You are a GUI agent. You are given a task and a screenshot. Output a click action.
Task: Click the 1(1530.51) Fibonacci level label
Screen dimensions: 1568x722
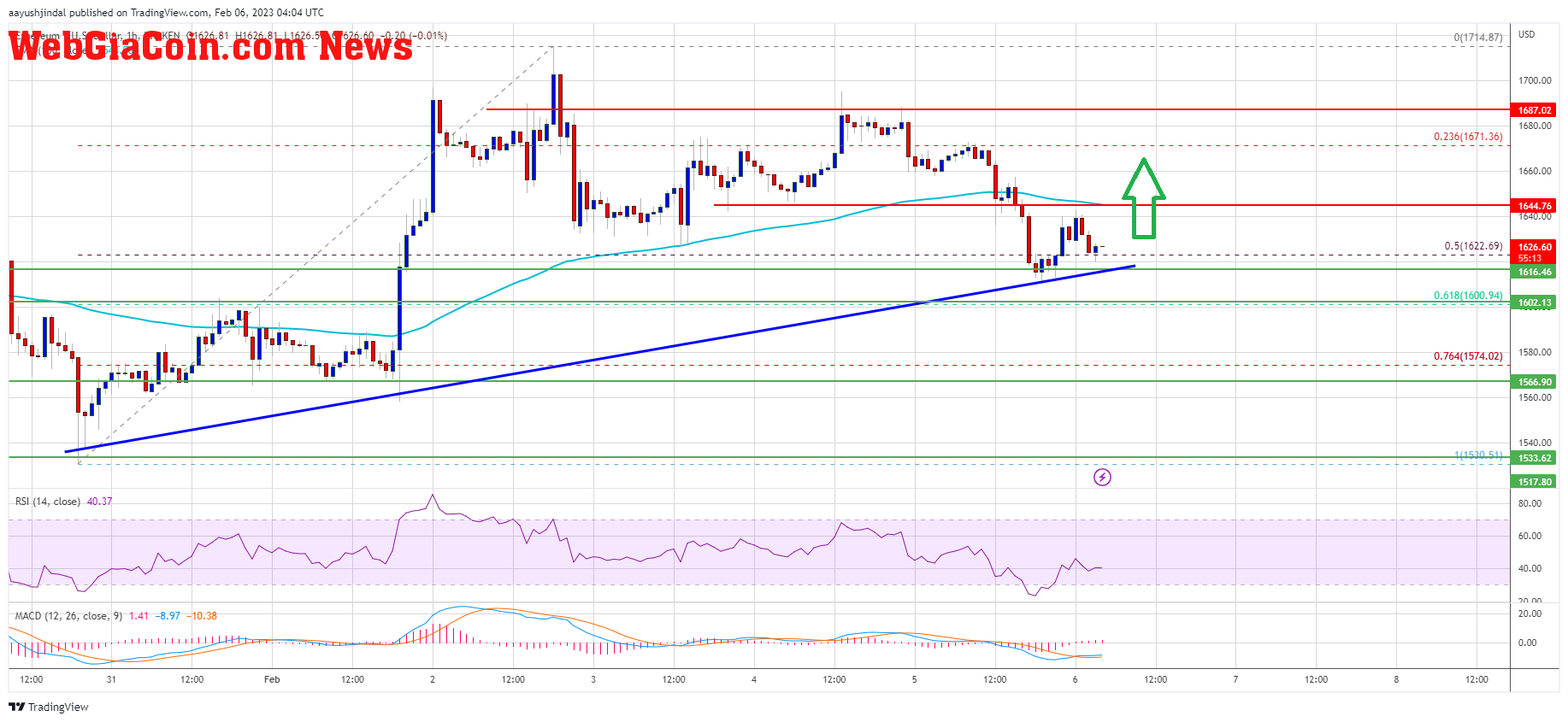pos(1478,455)
